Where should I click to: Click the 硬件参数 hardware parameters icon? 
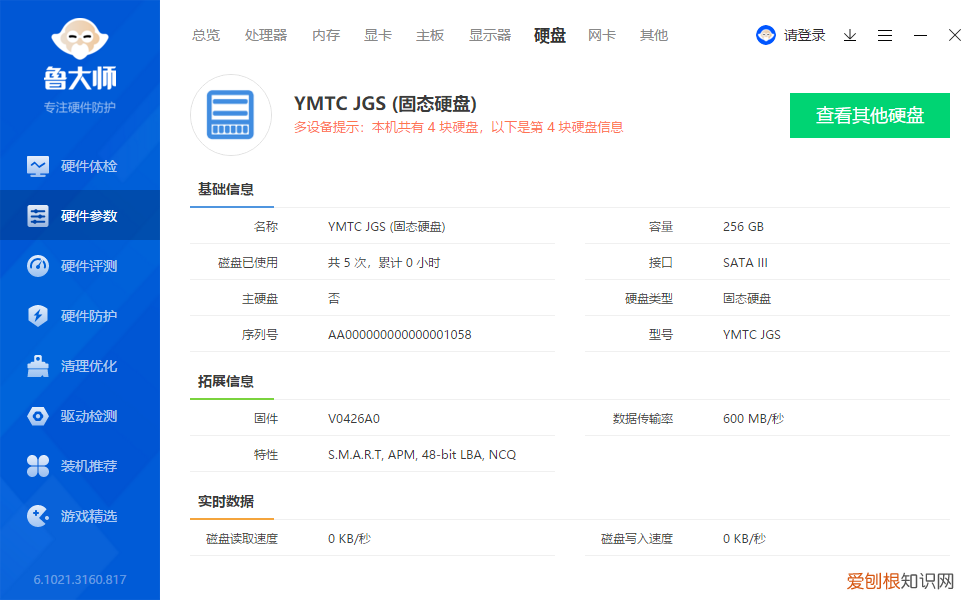coord(40,215)
